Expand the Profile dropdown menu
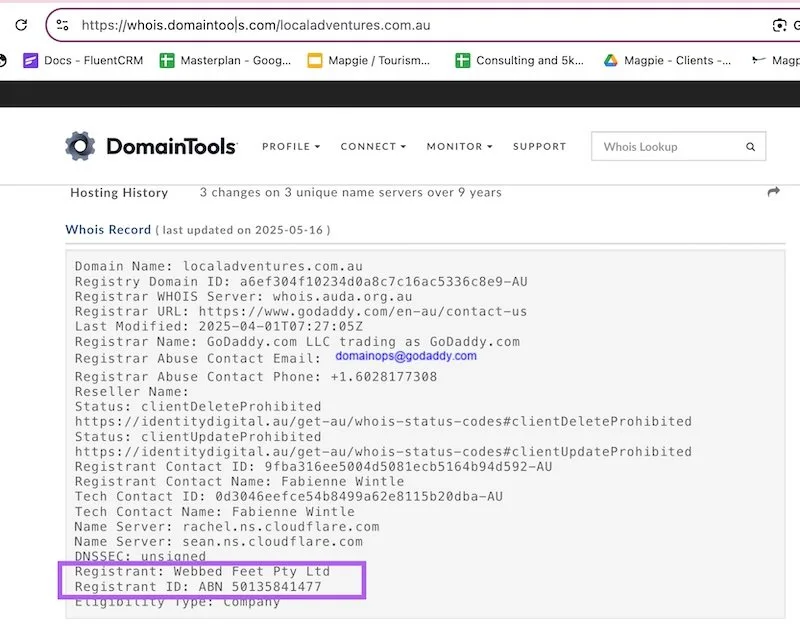 tap(291, 146)
